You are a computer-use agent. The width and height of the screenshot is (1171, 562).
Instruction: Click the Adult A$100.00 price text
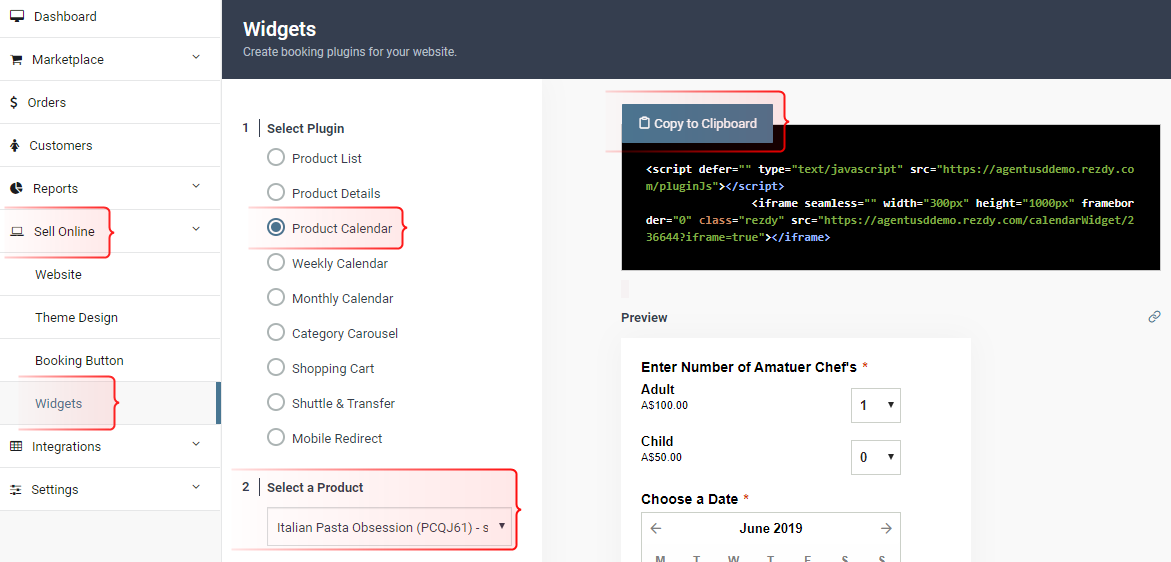pyautogui.click(x=664, y=405)
